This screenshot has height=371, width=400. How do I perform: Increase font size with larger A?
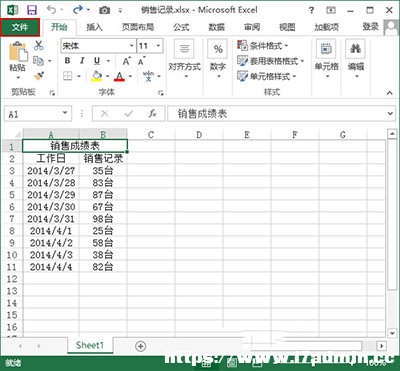pyautogui.click(x=126, y=61)
